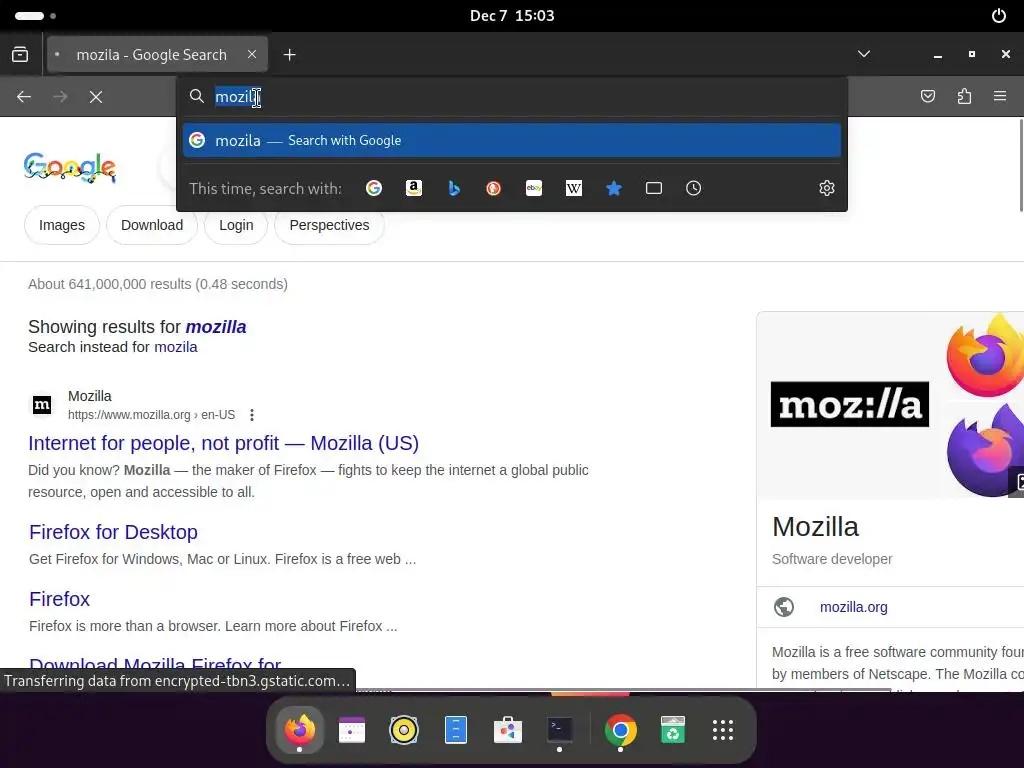Select the Login filter chip
1024x768 pixels.
[x=236, y=225]
